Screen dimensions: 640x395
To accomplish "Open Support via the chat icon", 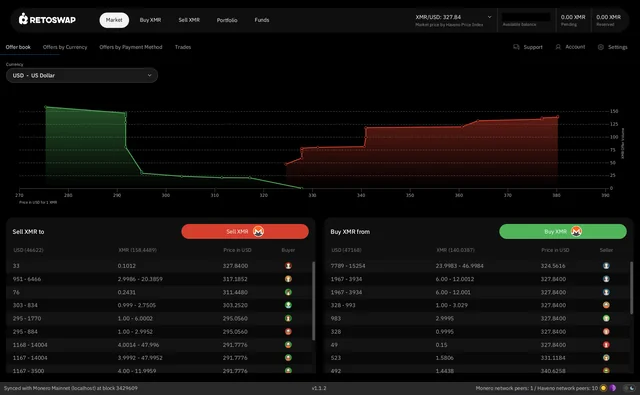I will point(516,47).
